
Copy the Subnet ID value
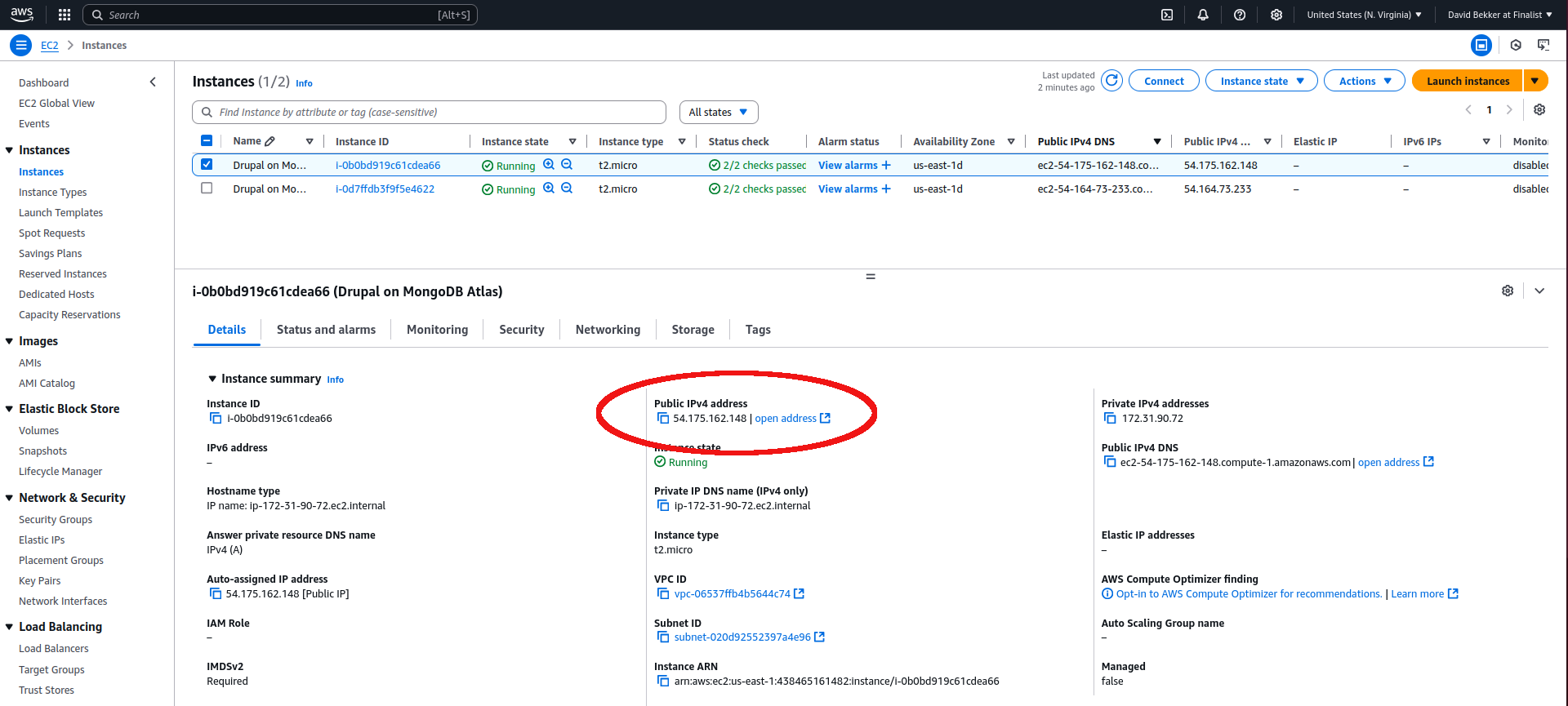(663, 637)
